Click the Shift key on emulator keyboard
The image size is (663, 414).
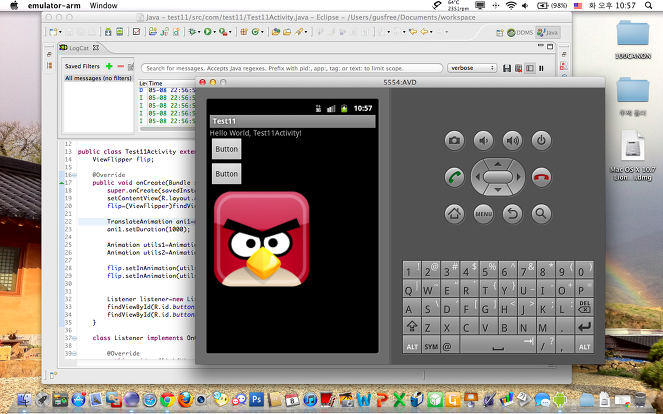412,326
